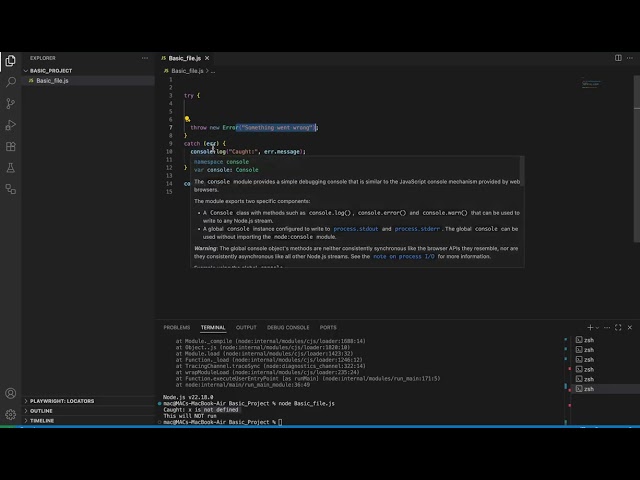Click Basic_file.js in the breadcrumb
This screenshot has height=480, width=640.
pos(187,71)
